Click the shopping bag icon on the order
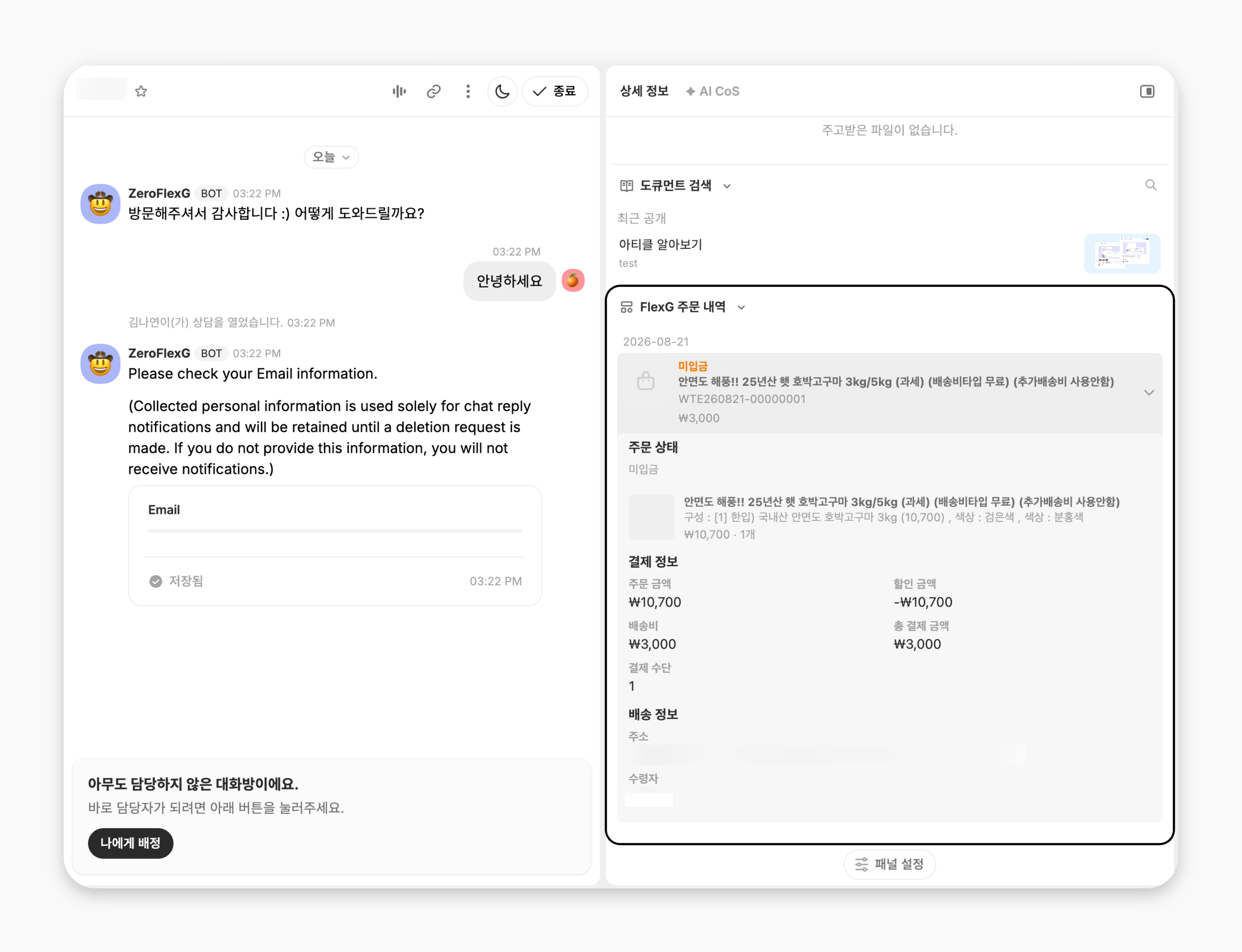 [x=646, y=381]
